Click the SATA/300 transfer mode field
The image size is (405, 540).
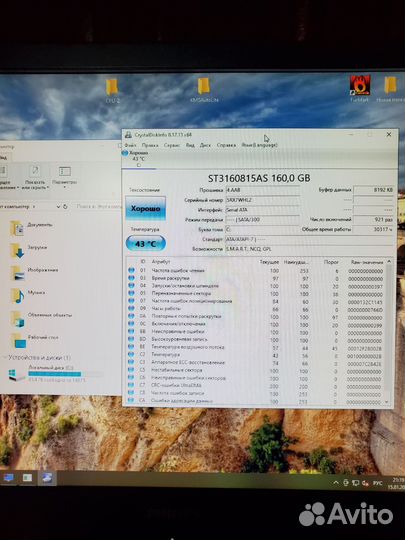click(x=262, y=219)
